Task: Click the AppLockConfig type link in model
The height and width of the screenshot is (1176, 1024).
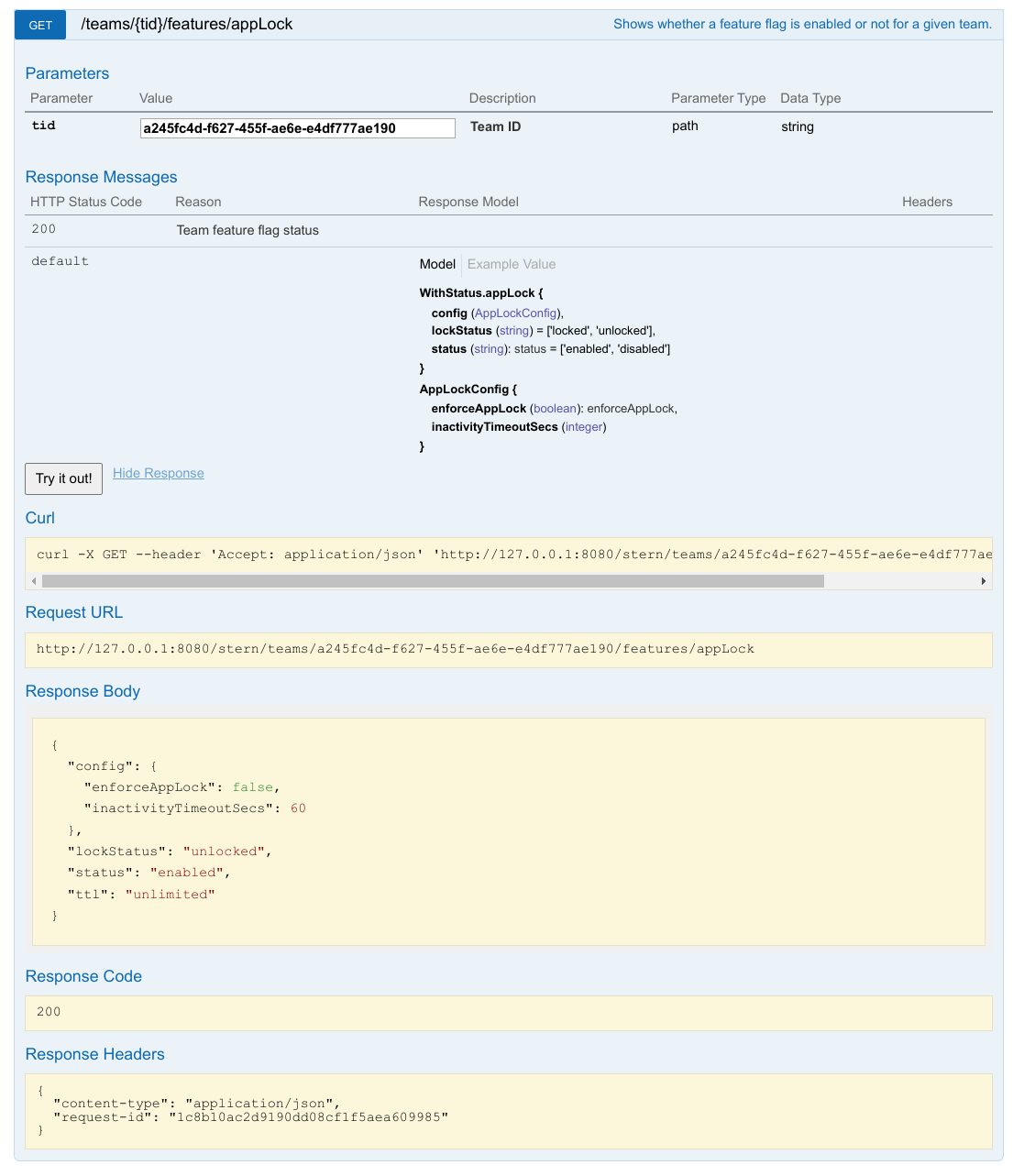Action: (515, 313)
